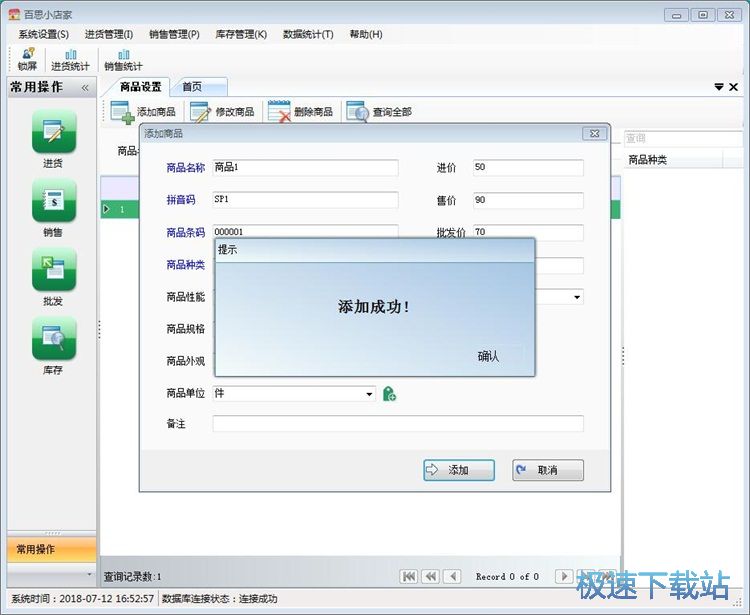The height and width of the screenshot is (615, 750).
Task: Close the 添加商品 dialog
Action: coord(595,133)
